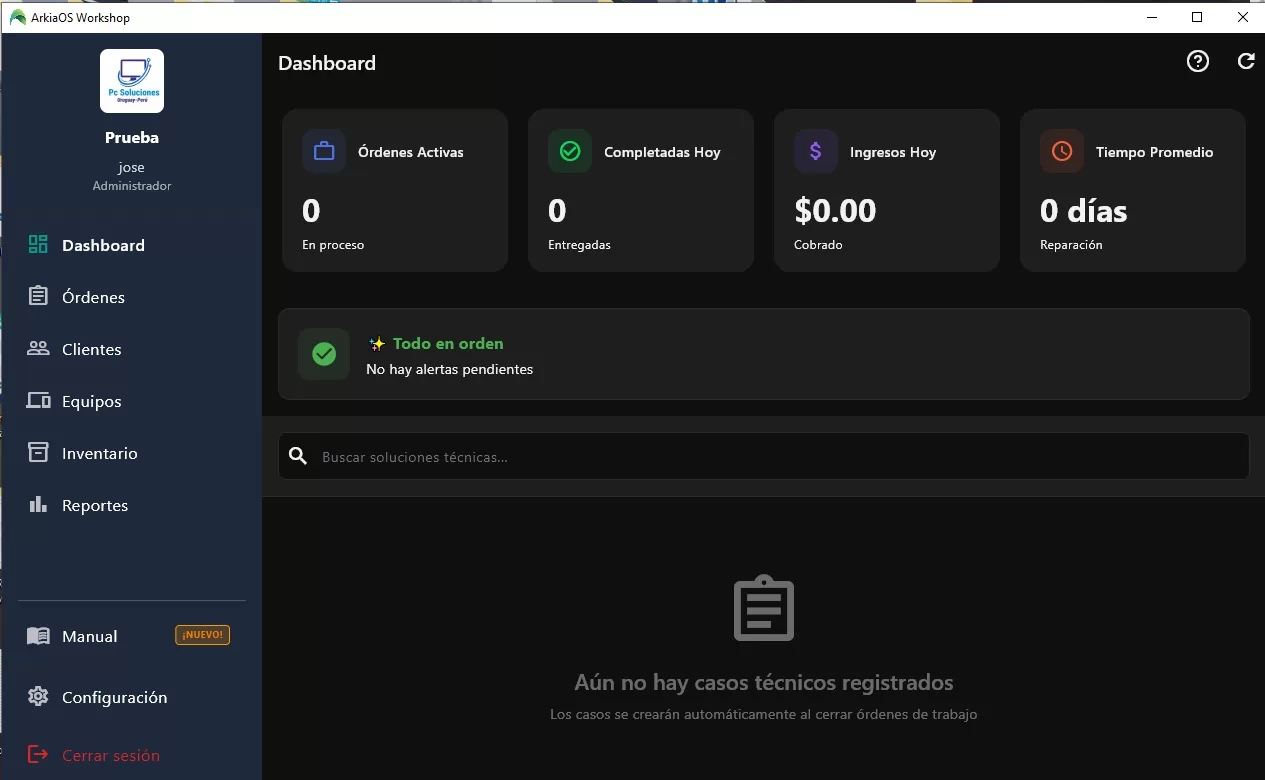Click the Todo en orden heading
1265x780 pixels.
[x=448, y=343]
